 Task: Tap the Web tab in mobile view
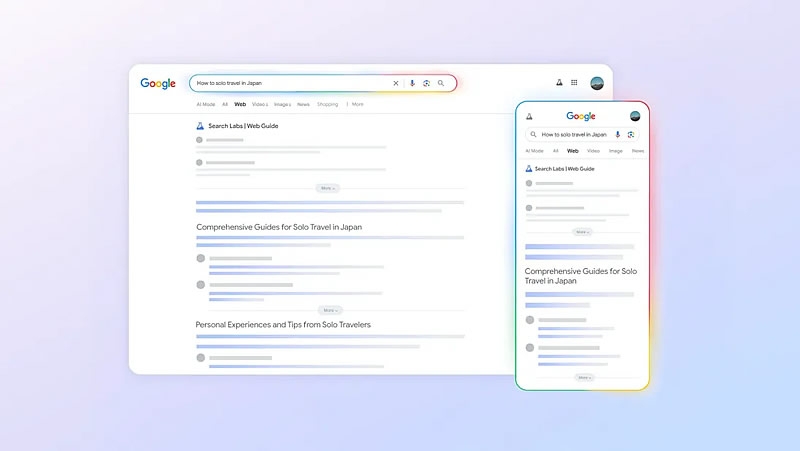(573, 151)
